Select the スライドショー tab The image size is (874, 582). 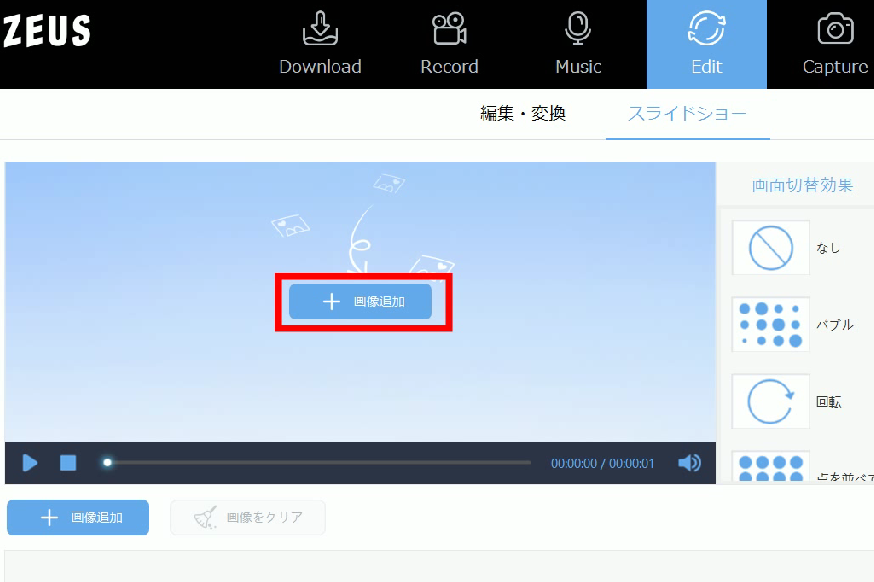coord(687,114)
